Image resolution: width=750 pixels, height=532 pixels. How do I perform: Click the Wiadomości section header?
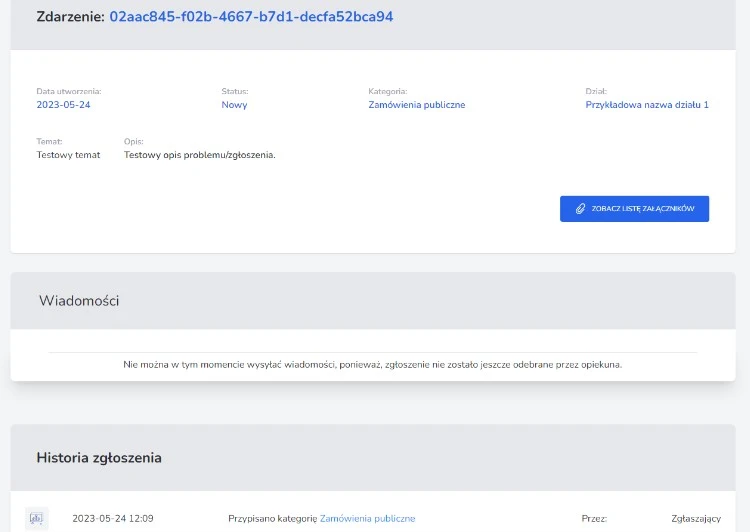point(79,300)
